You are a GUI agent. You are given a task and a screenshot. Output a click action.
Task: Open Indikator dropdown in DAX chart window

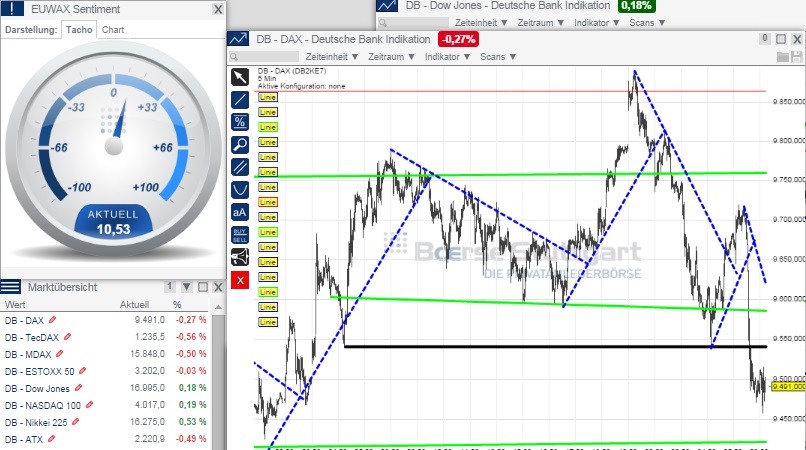[447, 57]
